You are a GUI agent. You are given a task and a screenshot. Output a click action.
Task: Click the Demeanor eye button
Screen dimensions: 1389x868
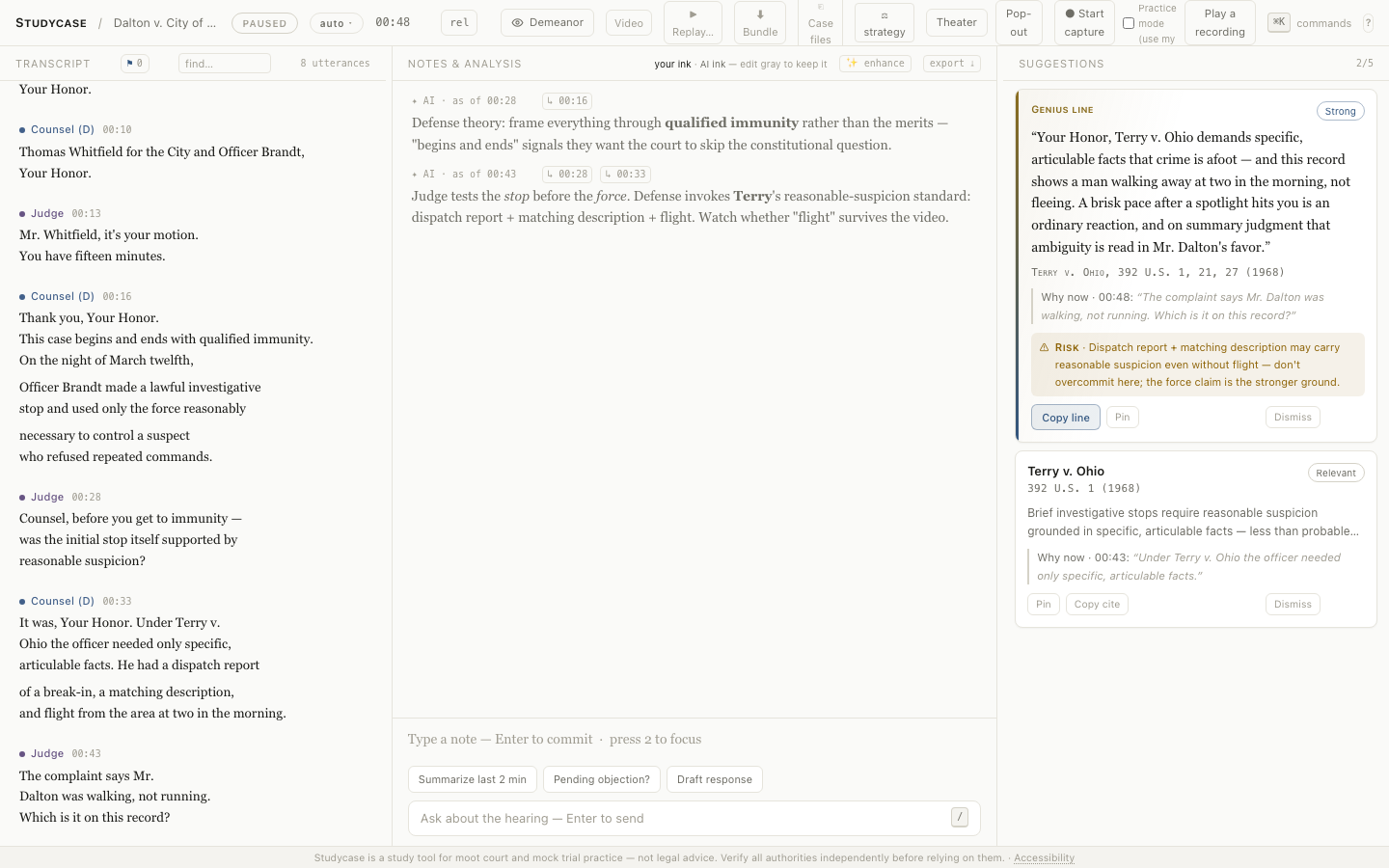click(x=547, y=22)
